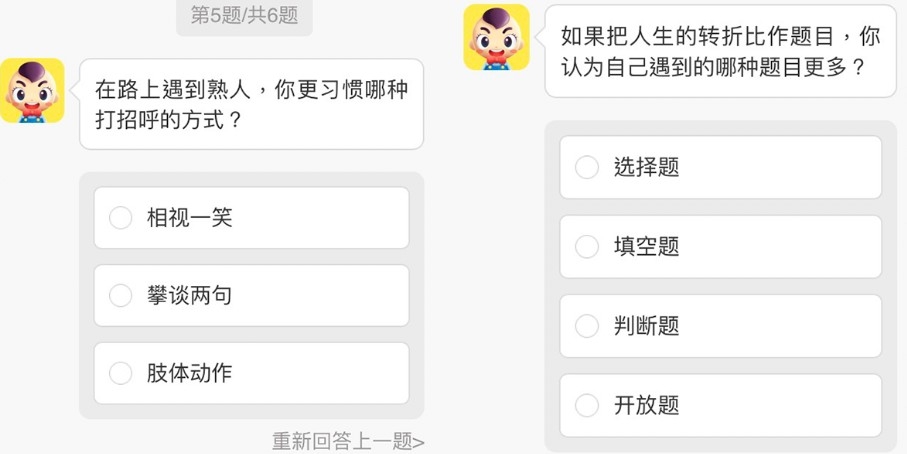Tap the 相视一笑 answer text
This screenshot has height=454, width=907.
(x=190, y=218)
